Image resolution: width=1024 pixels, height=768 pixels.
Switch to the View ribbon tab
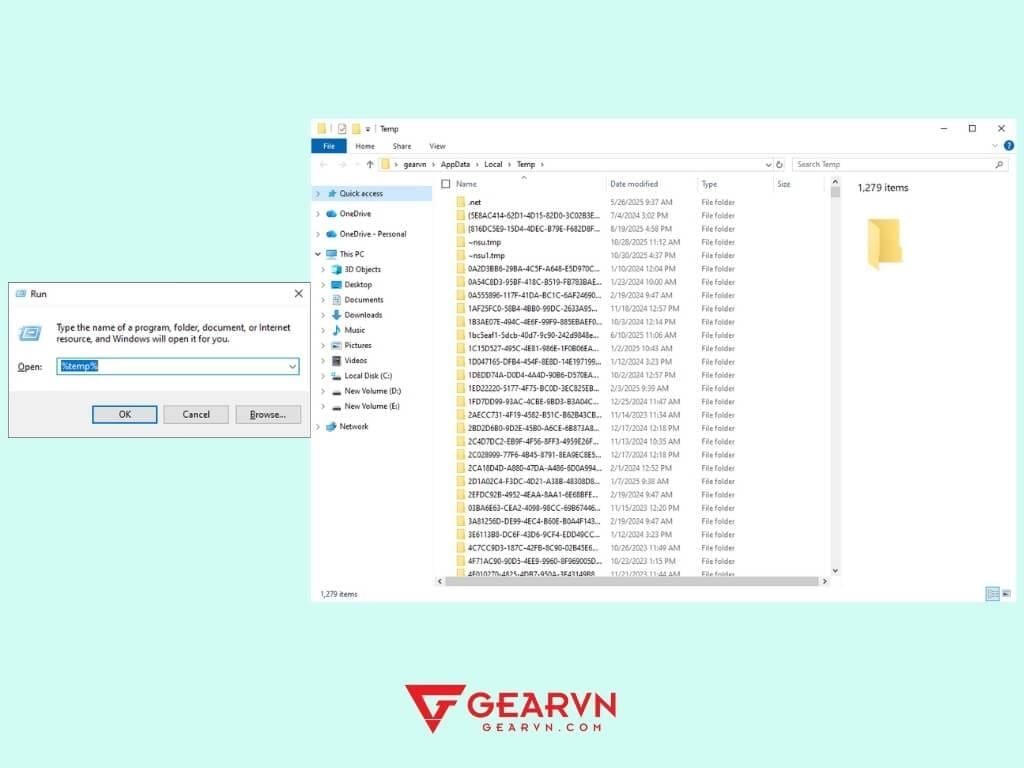tap(437, 145)
